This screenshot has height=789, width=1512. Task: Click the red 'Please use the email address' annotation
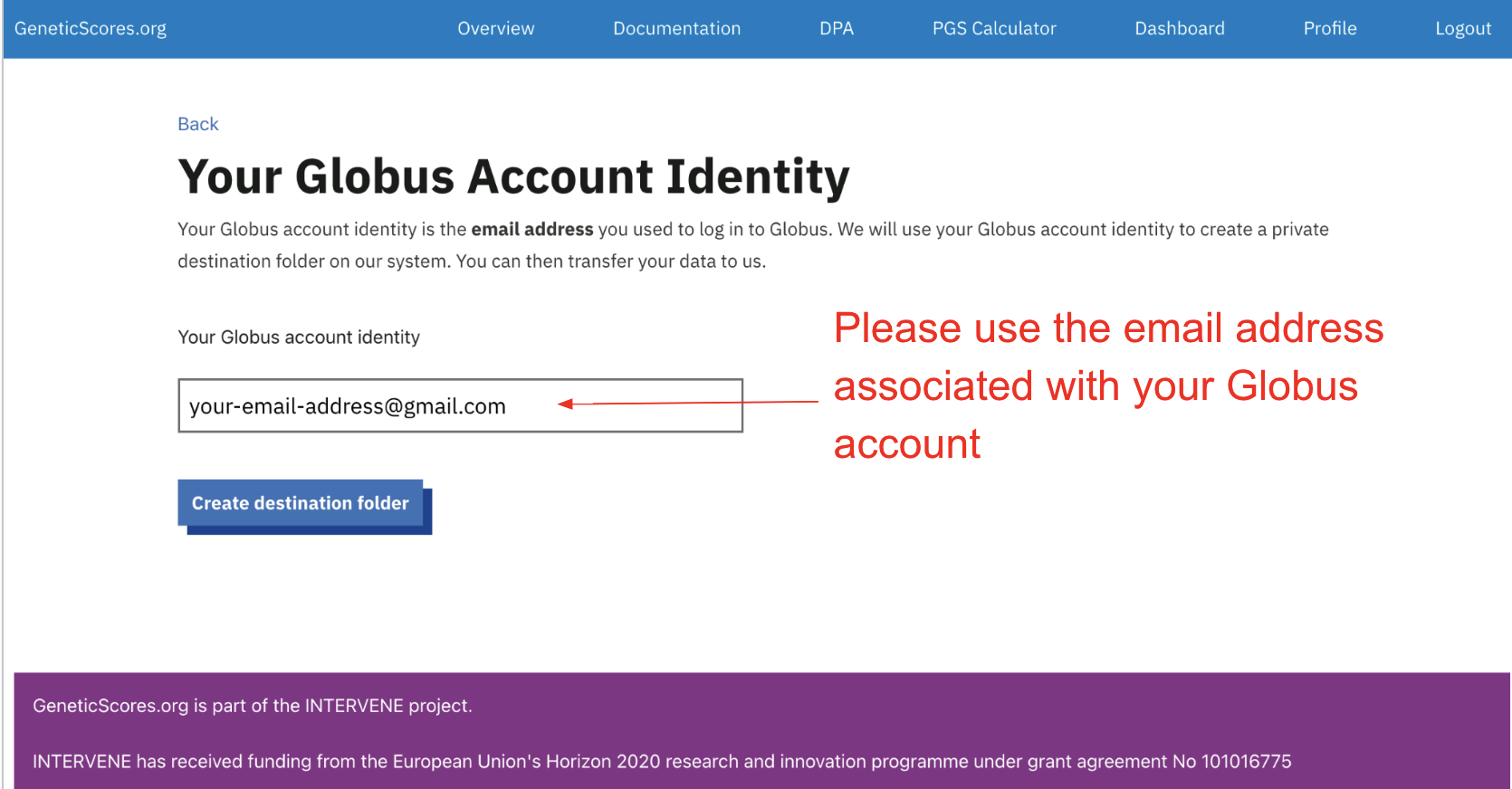[x=1107, y=328]
